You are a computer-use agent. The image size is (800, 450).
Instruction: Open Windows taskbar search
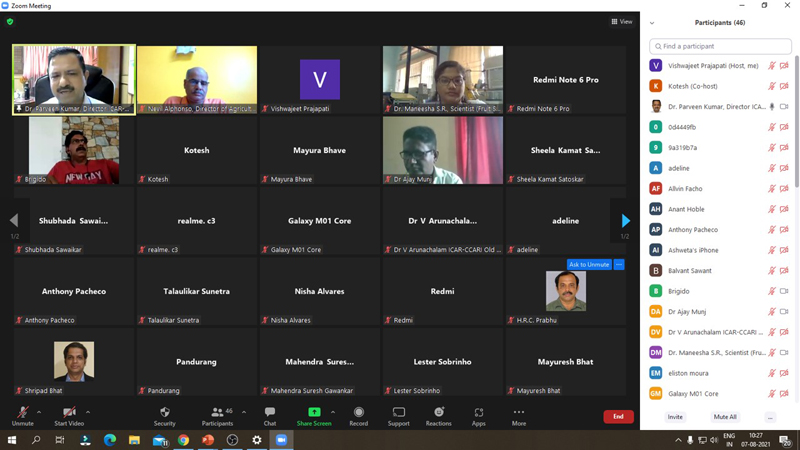click(36, 440)
